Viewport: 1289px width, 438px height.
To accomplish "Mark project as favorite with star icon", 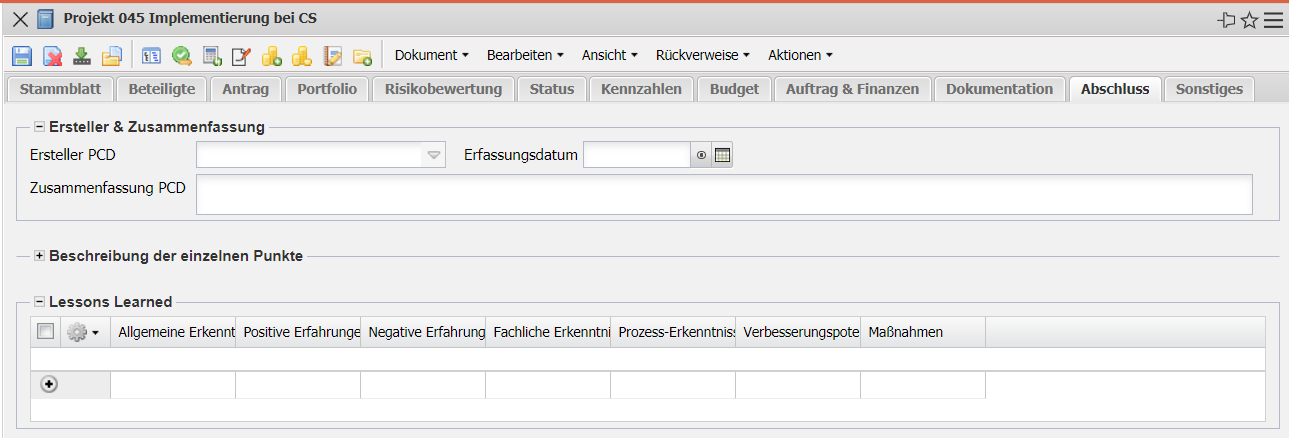I will [1249, 20].
